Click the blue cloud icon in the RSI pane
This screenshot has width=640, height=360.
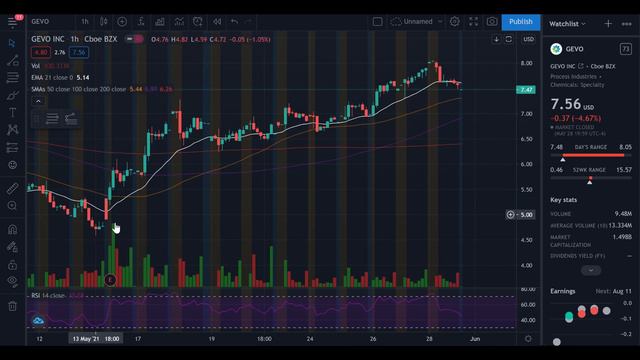pos(38,321)
